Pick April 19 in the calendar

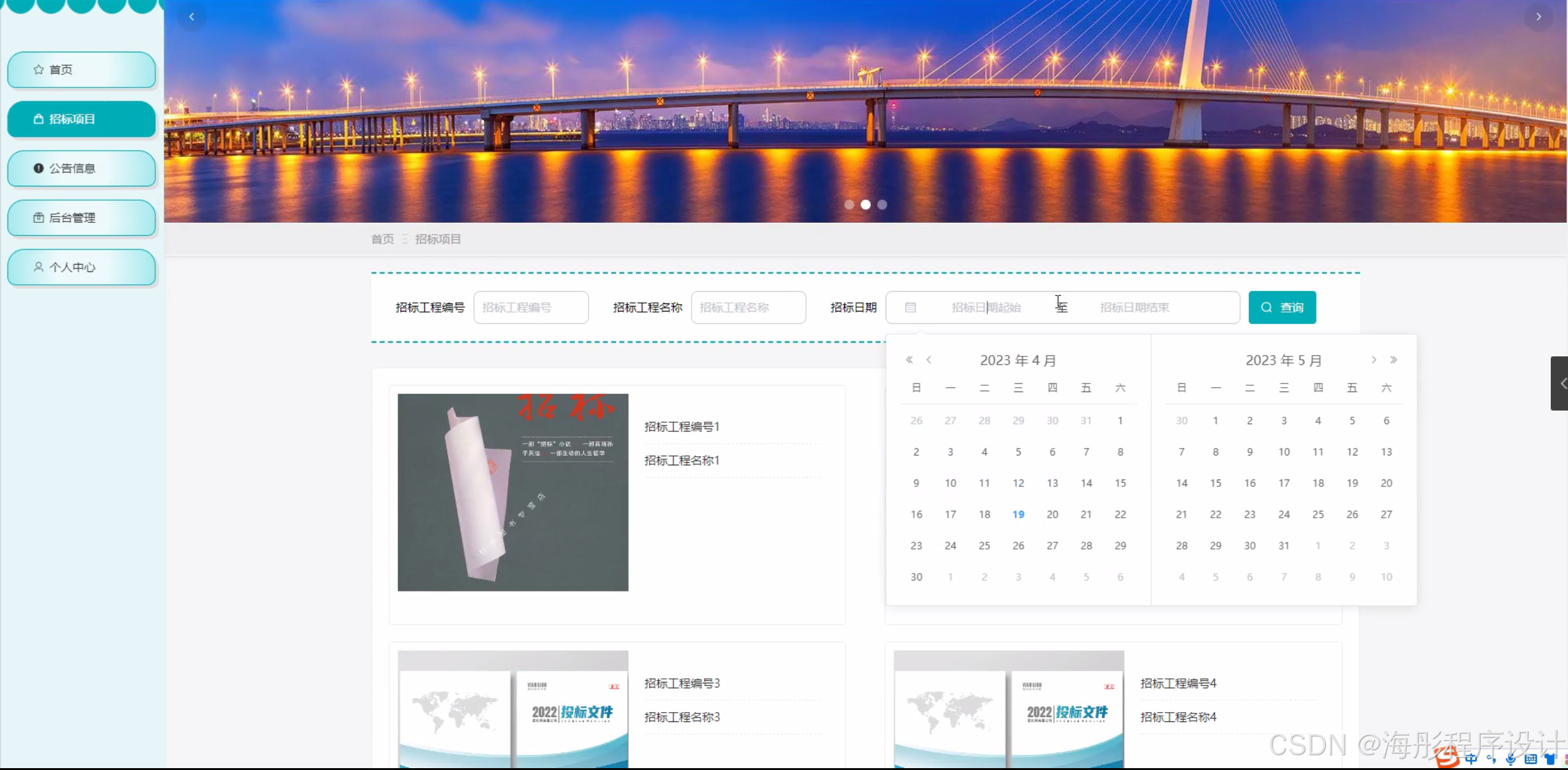[1018, 515]
